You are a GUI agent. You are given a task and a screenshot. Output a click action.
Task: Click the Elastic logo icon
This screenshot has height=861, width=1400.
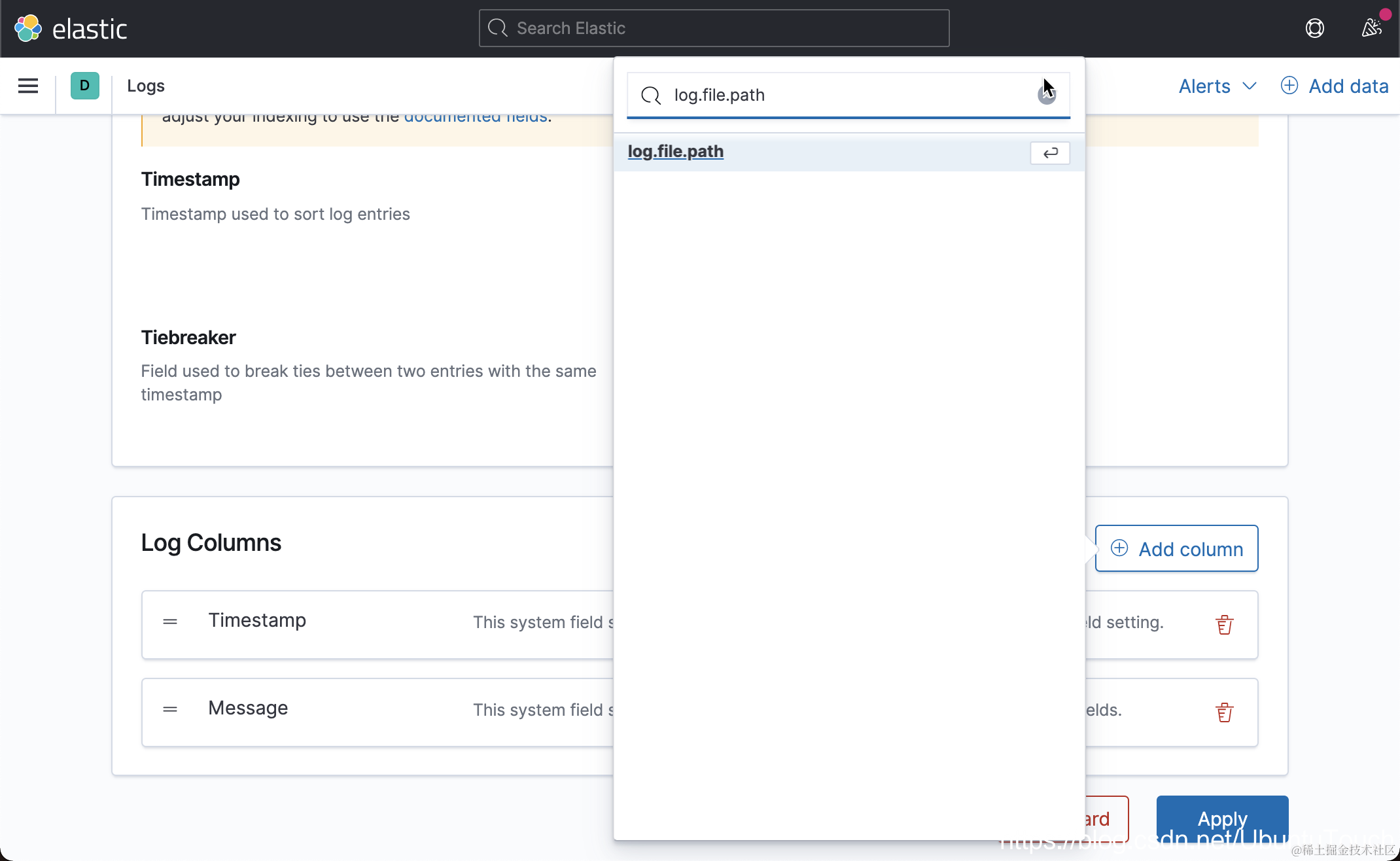pyautogui.click(x=28, y=28)
